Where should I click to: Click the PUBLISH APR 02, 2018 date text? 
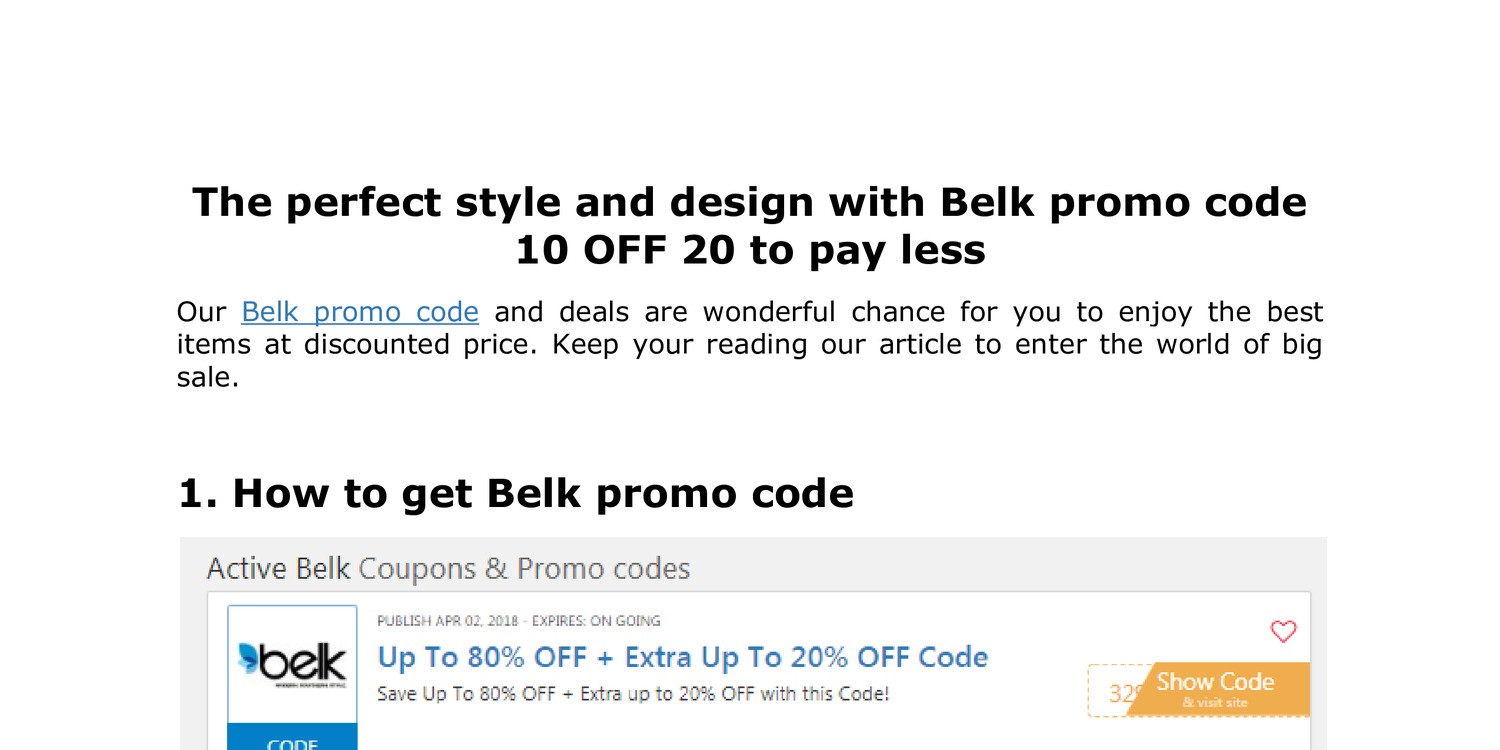(449, 621)
